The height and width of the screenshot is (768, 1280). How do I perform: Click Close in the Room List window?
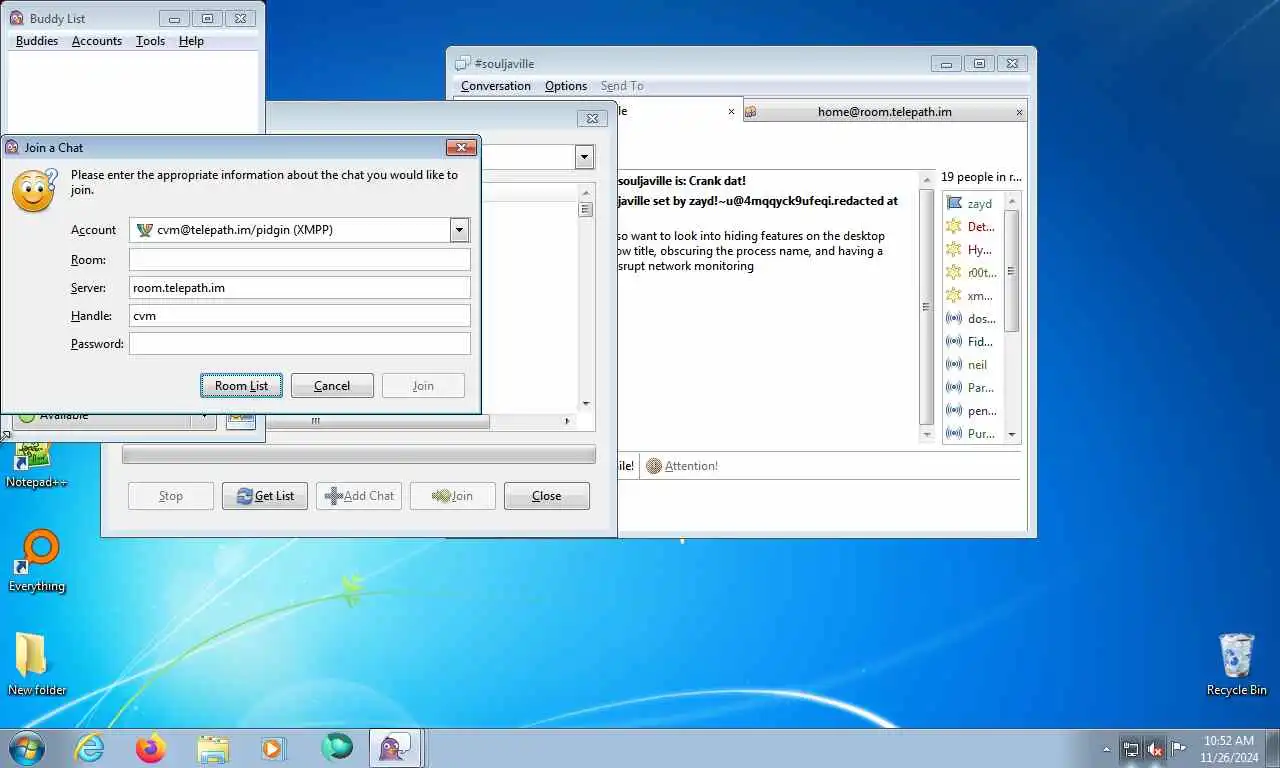click(547, 496)
